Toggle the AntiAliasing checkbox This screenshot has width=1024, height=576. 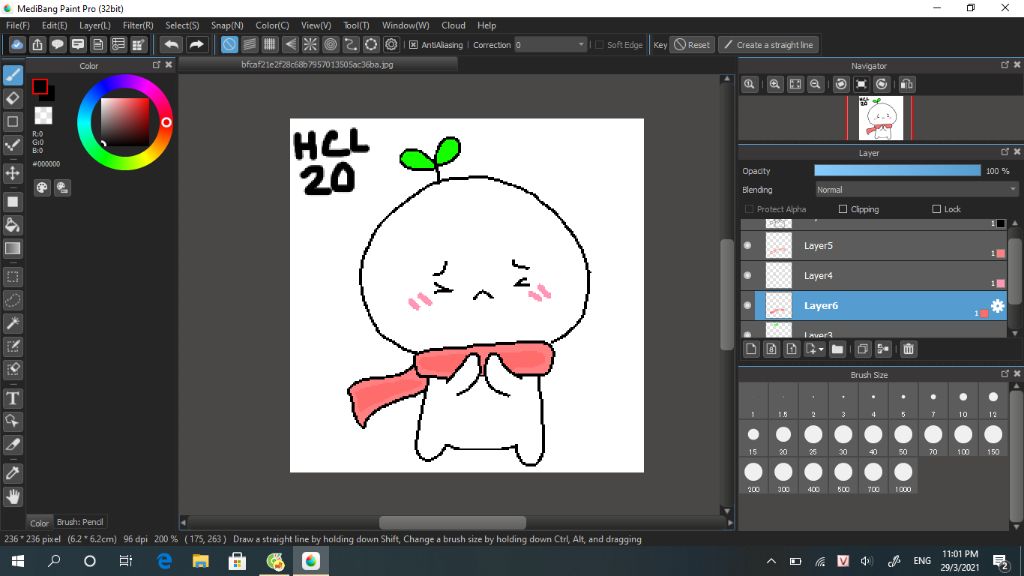(x=413, y=45)
